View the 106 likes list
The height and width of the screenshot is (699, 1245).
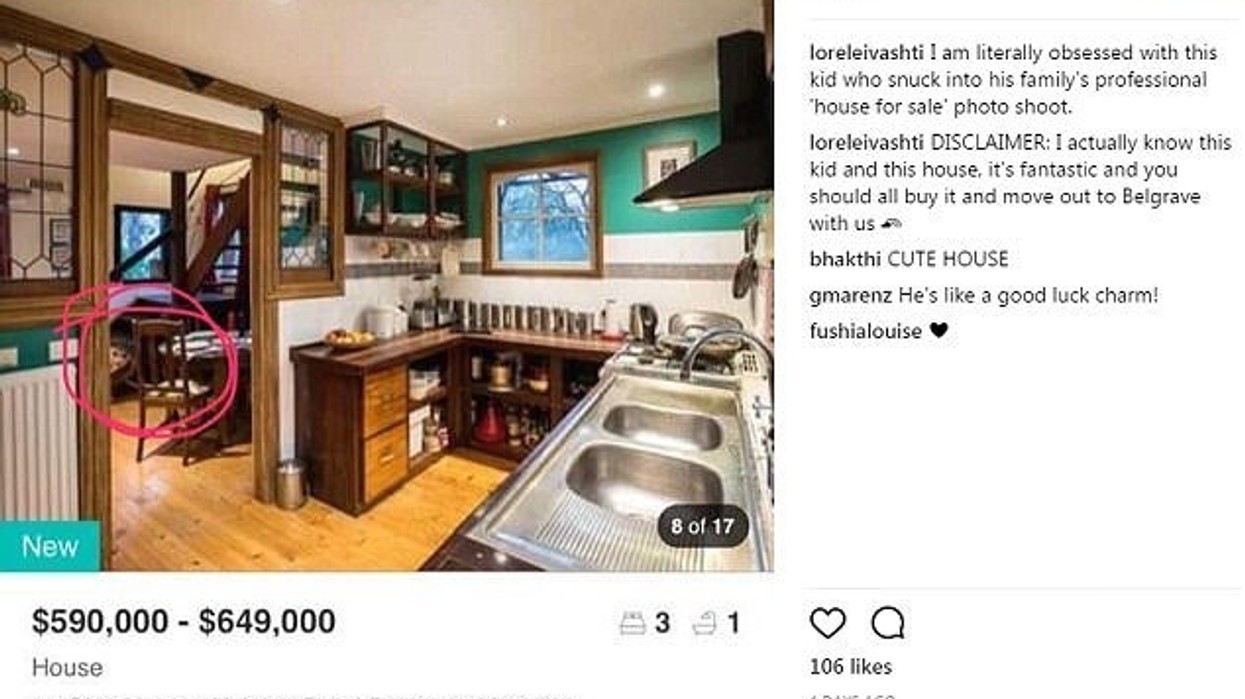coord(851,666)
